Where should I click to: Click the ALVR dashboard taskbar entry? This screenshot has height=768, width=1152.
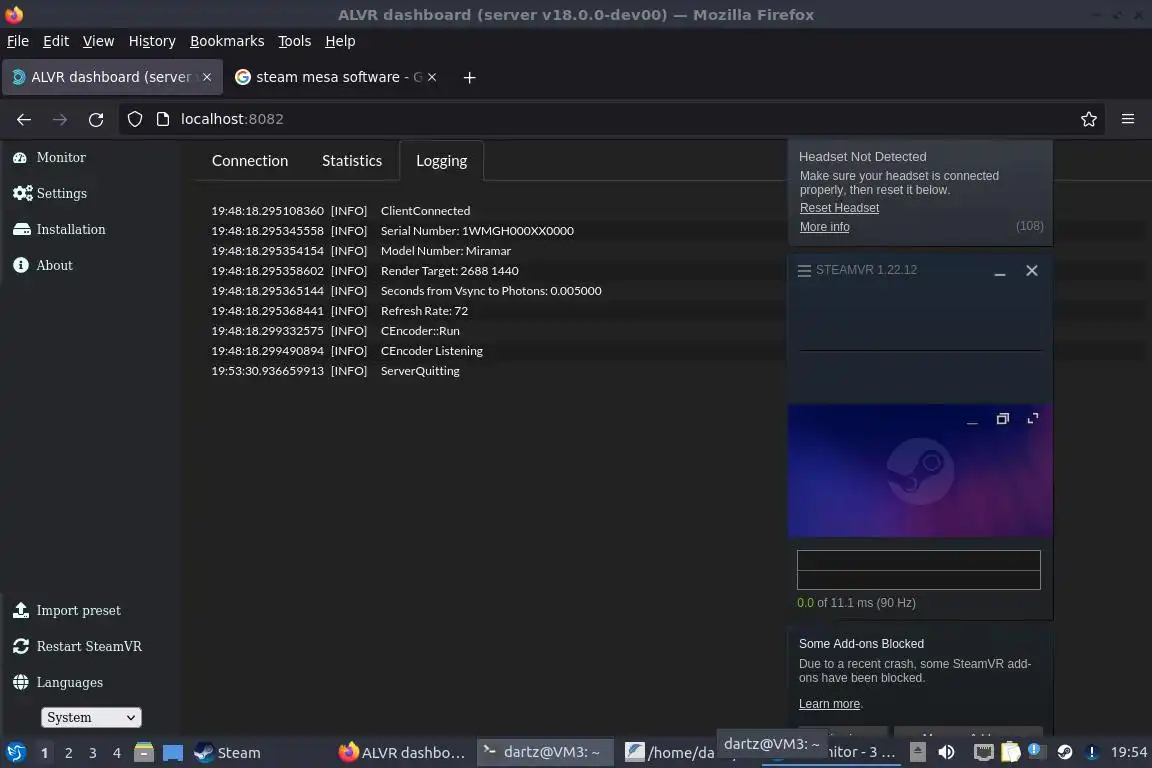[403, 753]
